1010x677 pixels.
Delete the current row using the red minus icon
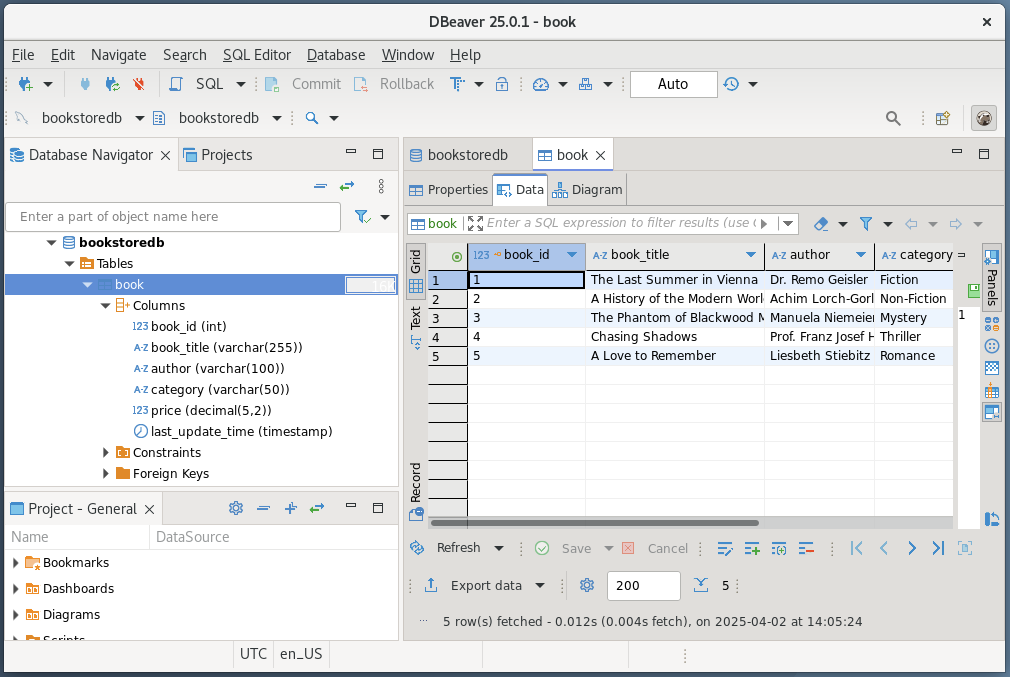tap(807, 548)
